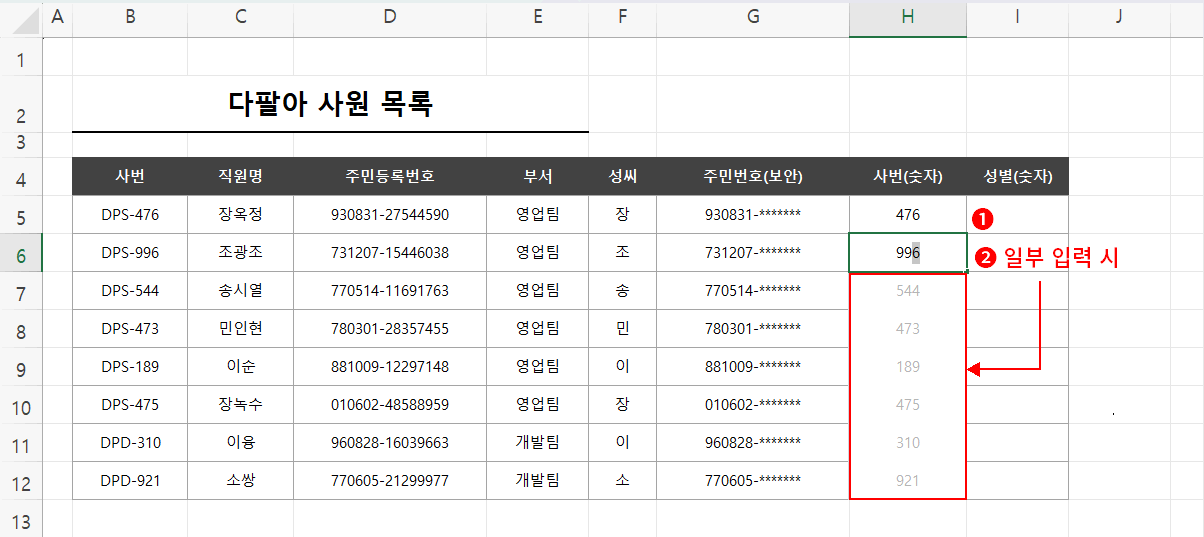Select cell containing DPS-473

pos(130,329)
